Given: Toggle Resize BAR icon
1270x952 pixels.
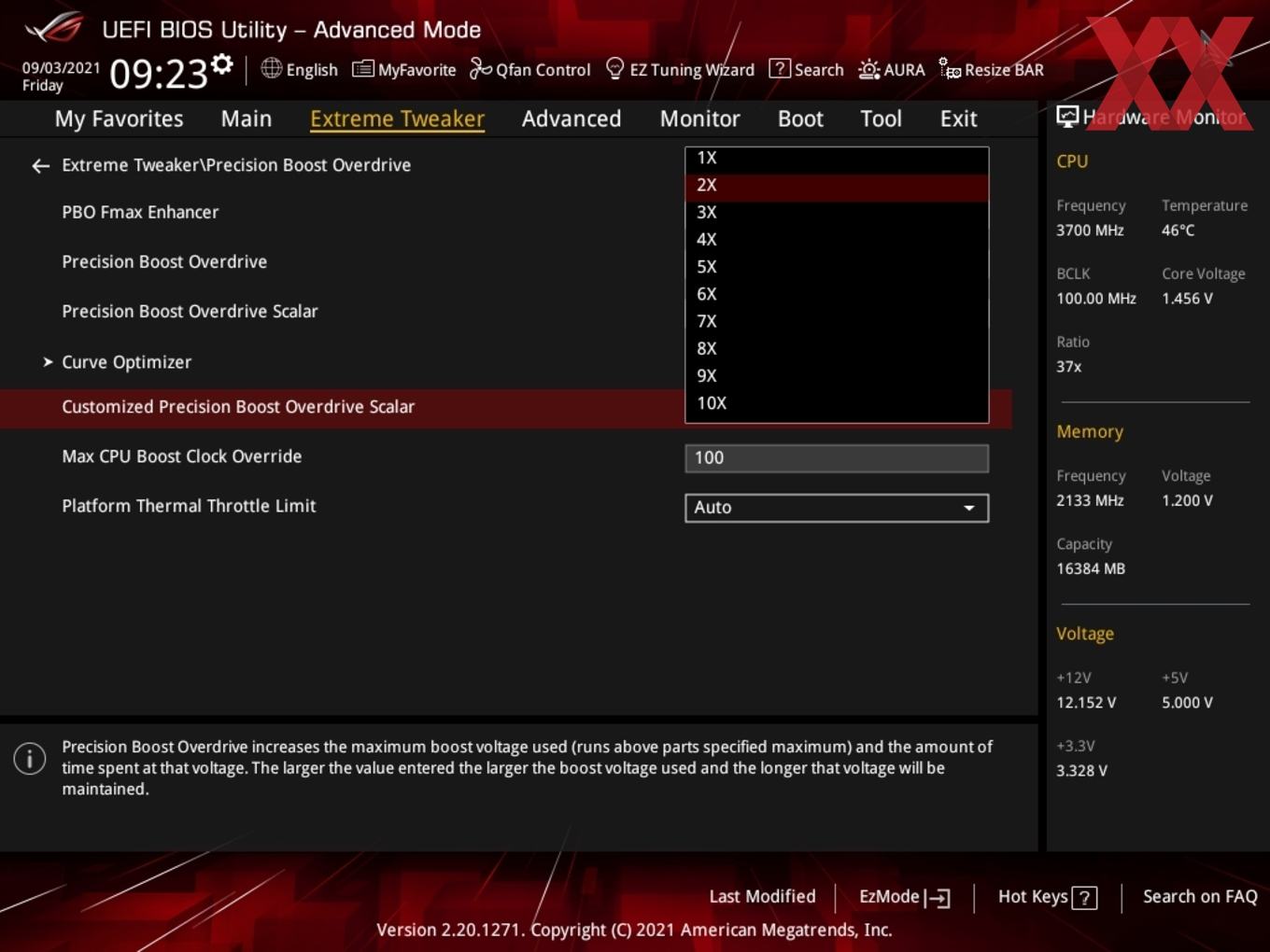Looking at the screenshot, I should coord(950,69).
